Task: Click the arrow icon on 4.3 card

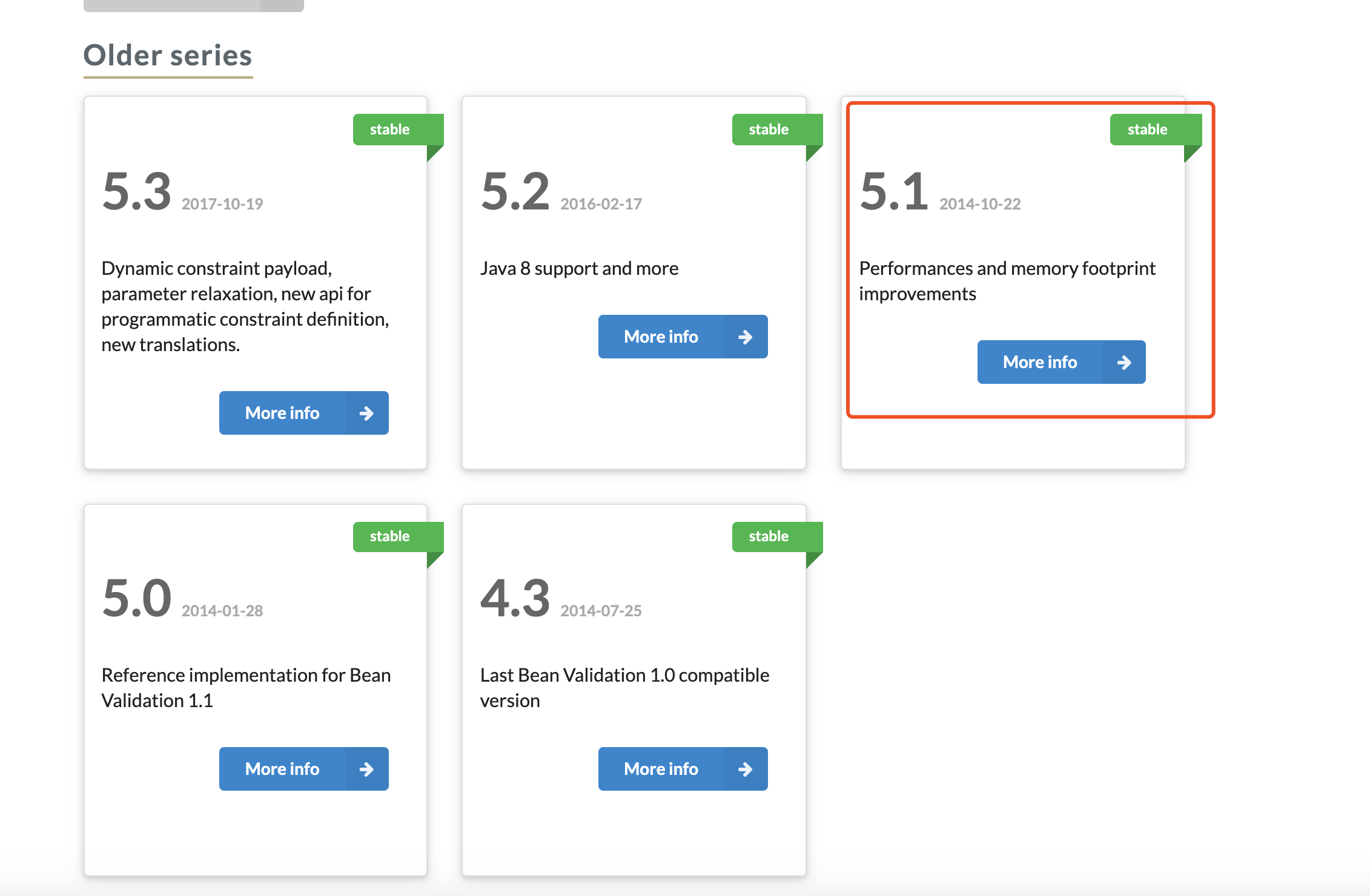Action: [746, 769]
